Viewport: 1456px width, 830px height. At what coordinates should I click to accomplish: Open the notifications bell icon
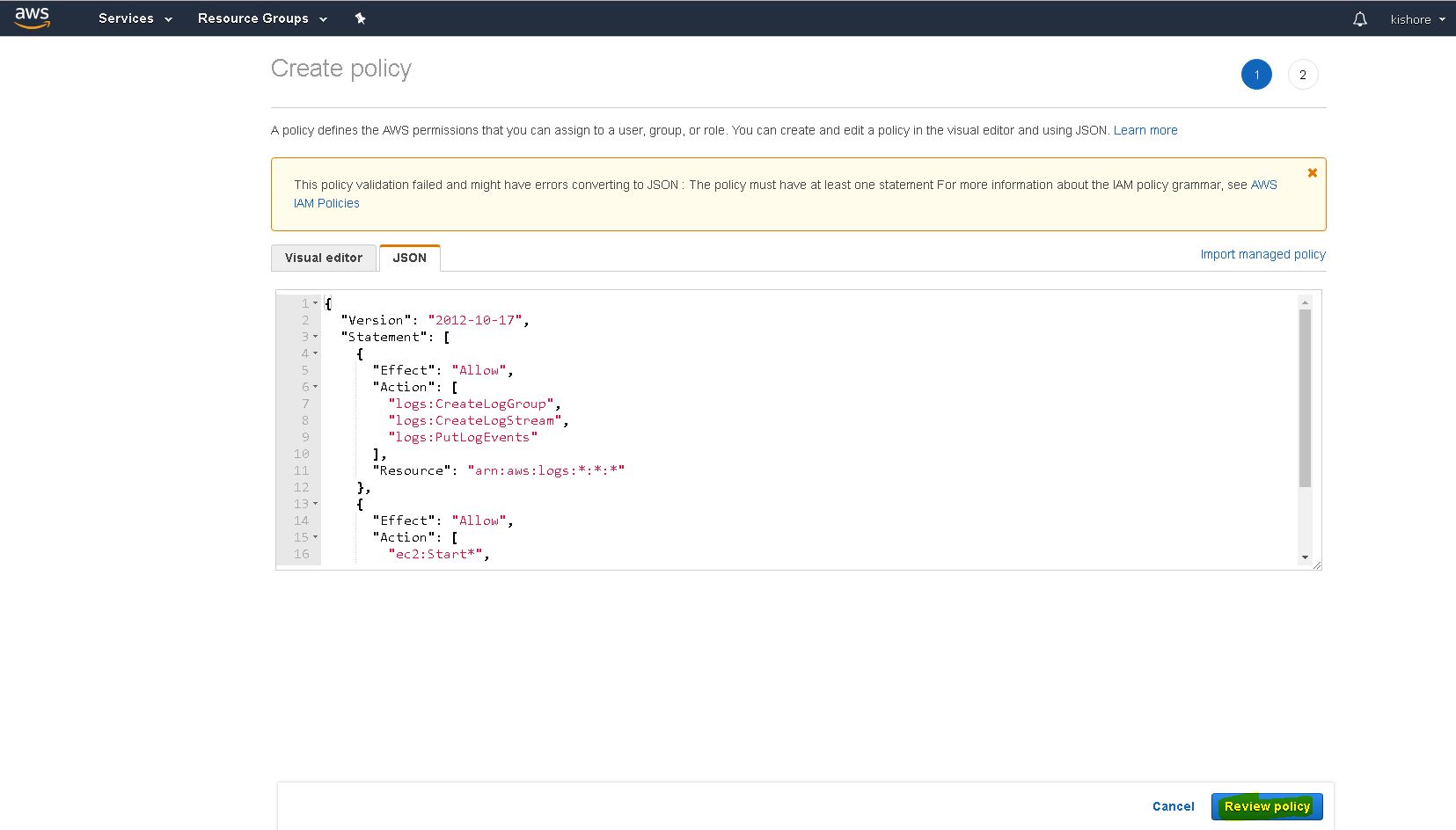pyautogui.click(x=1359, y=19)
